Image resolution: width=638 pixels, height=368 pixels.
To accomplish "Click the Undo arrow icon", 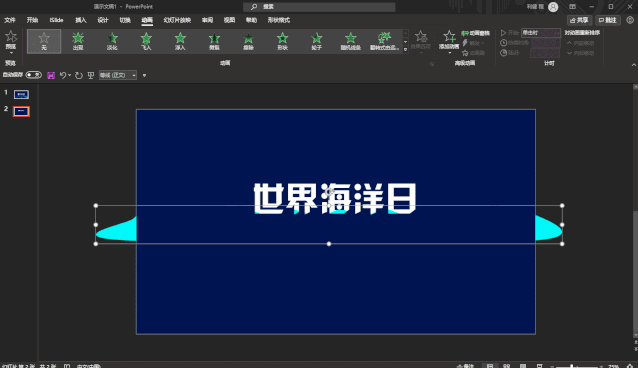I will coord(63,75).
